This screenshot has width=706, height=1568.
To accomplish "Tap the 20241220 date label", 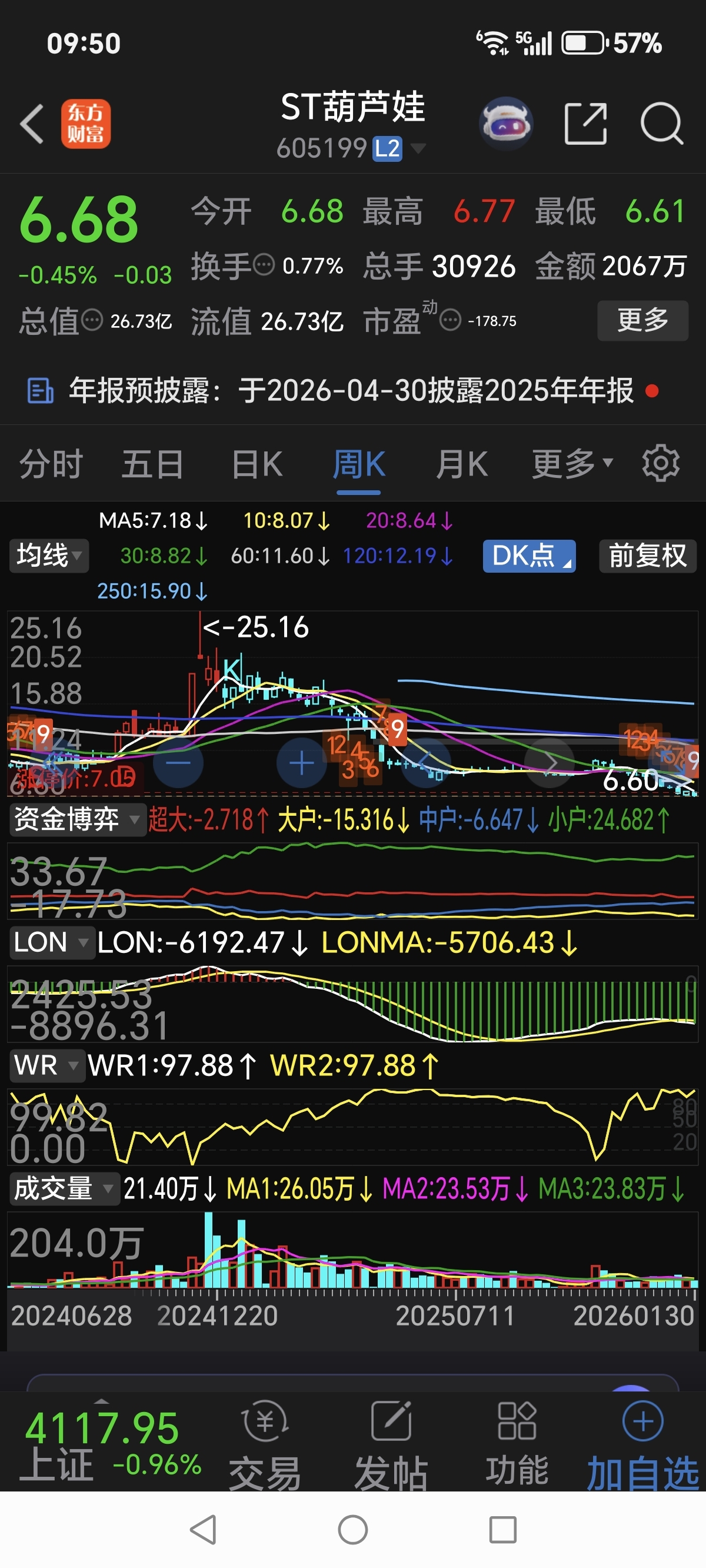I will (x=217, y=1315).
